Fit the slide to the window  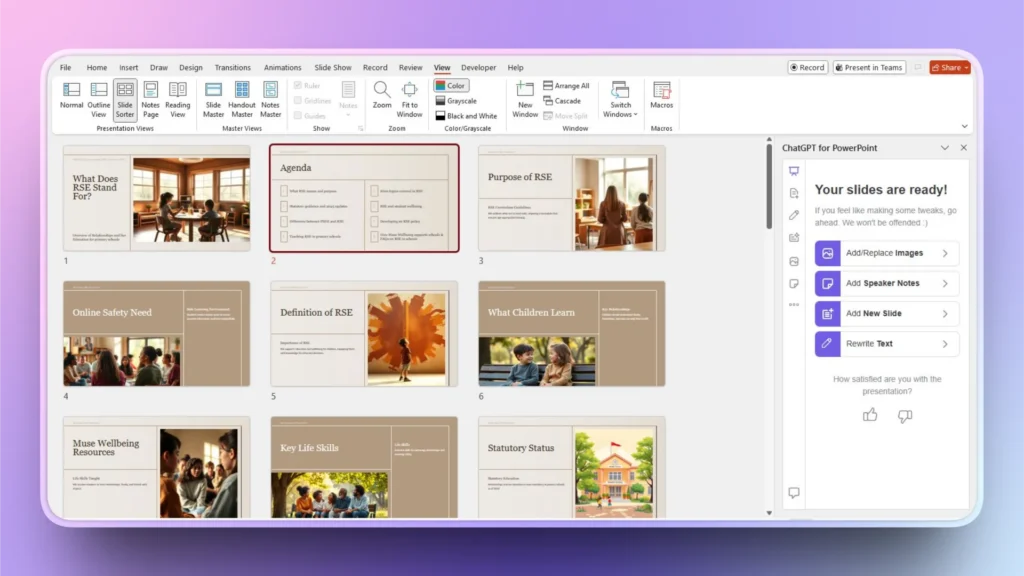pos(410,100)
